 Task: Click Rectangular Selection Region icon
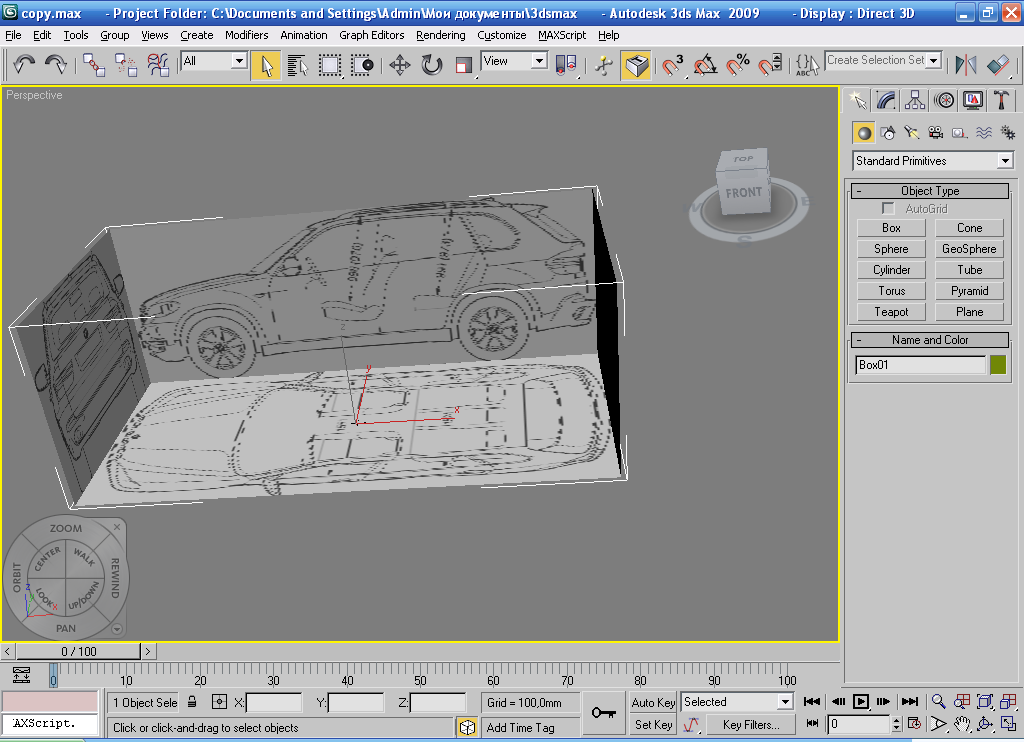point(330,65)
